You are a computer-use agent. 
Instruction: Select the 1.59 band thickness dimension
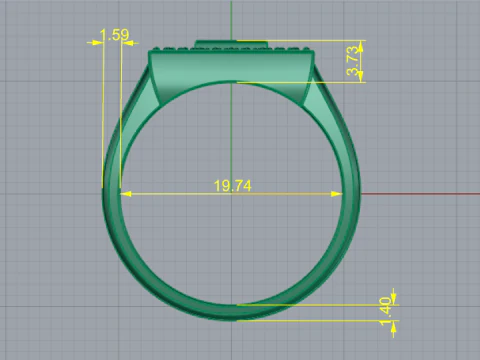[114, 35]
